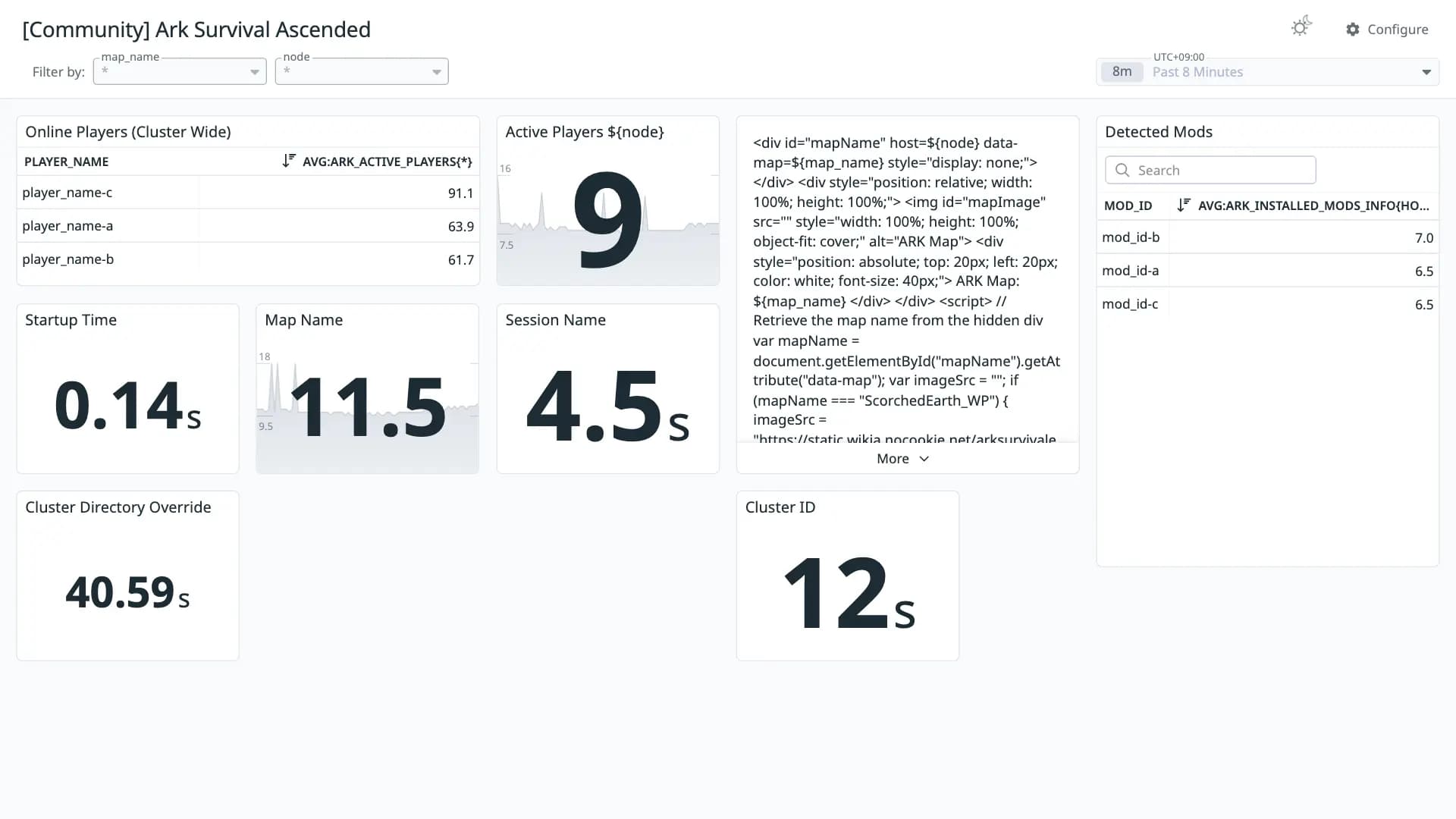The width and height of the screenshot is (1456, 819).
Task: Open the Past 8 Minutes time range dropdown arrow
Action: pyautogui.click(x=1426, y=72)
